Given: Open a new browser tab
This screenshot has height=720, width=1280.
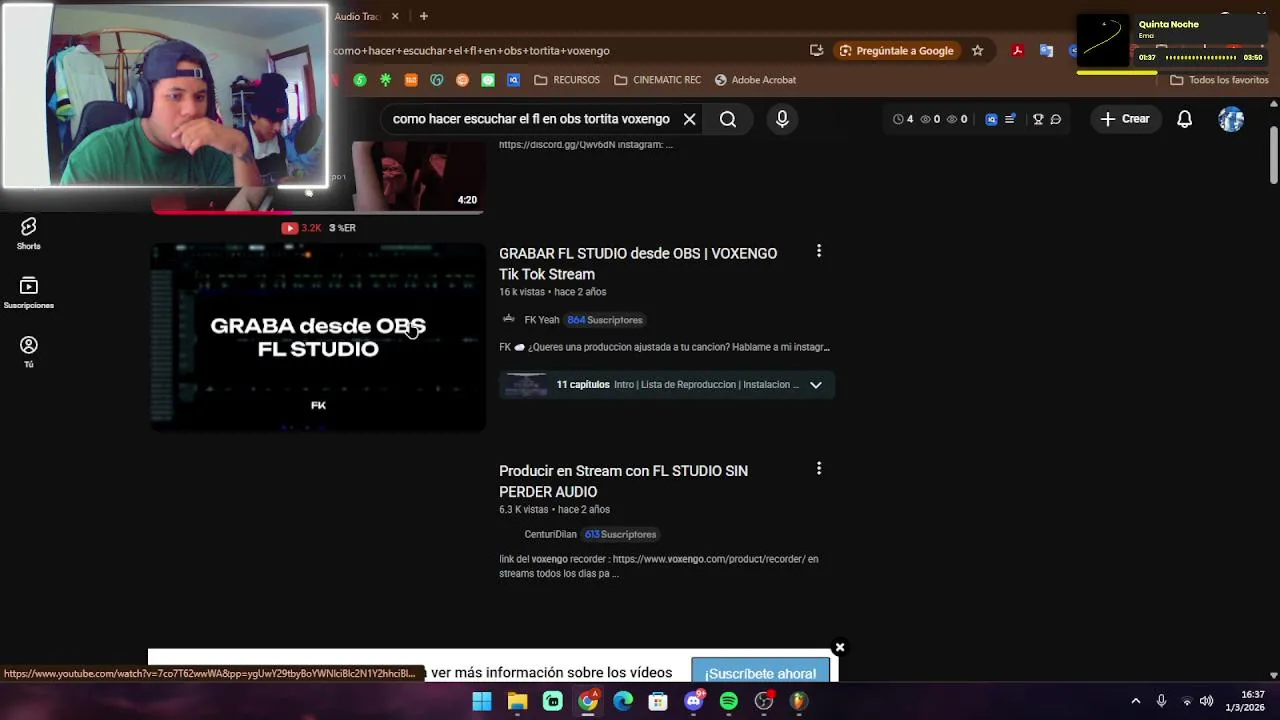Looking at the screenshot, I should tap(424, 16).
